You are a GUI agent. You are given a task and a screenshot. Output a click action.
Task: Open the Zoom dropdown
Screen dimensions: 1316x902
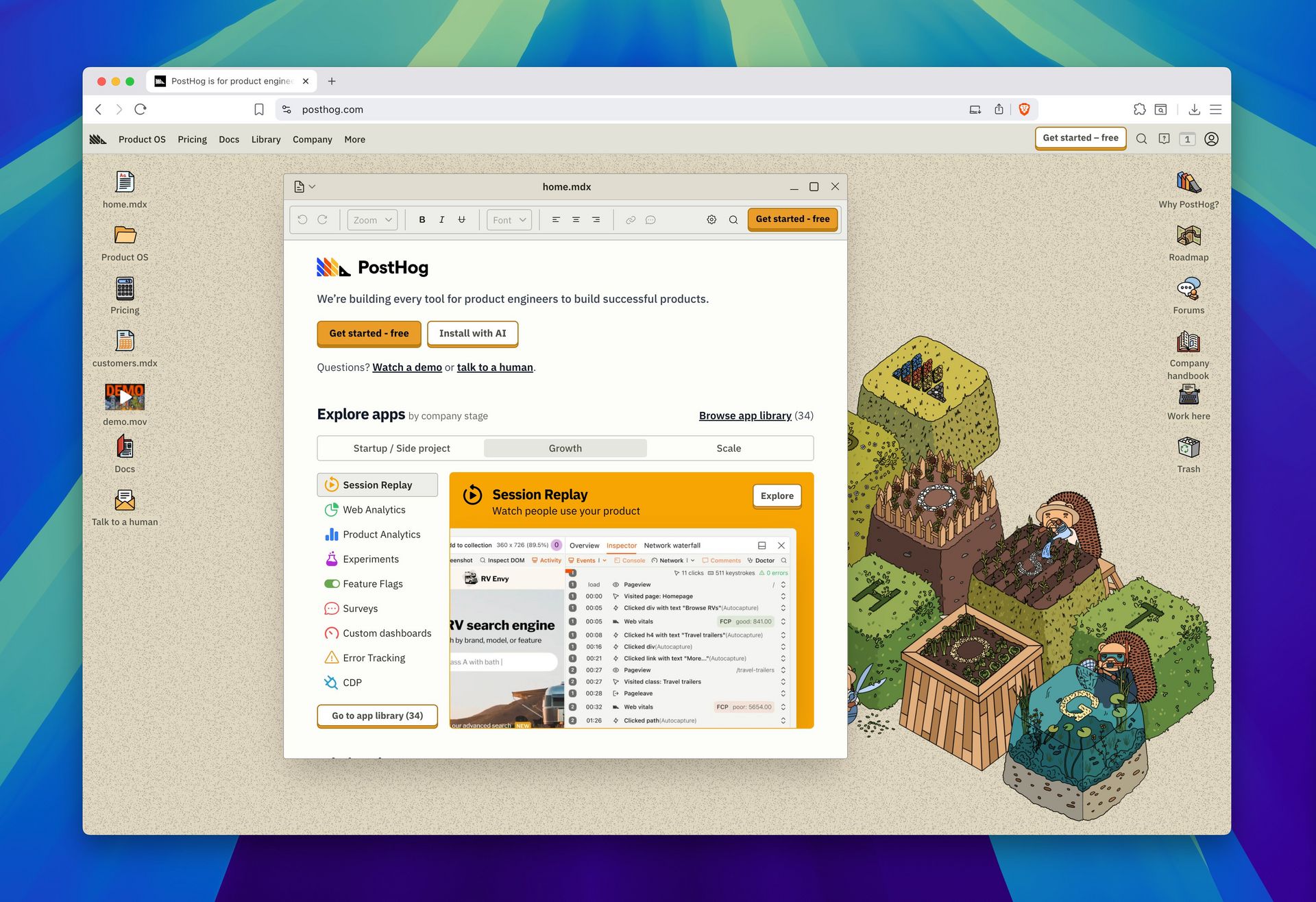[372, 220]
